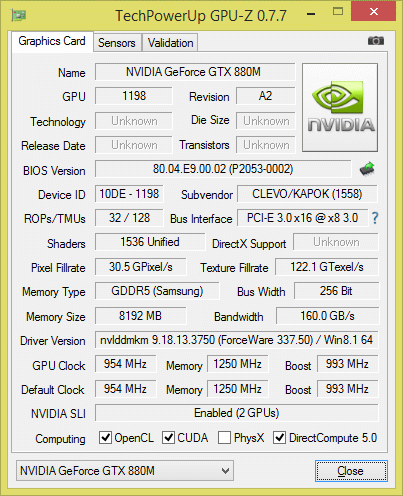Click the NVIDIA logo image
Screen dimensions: 403x496
click(x=340, y=107)
